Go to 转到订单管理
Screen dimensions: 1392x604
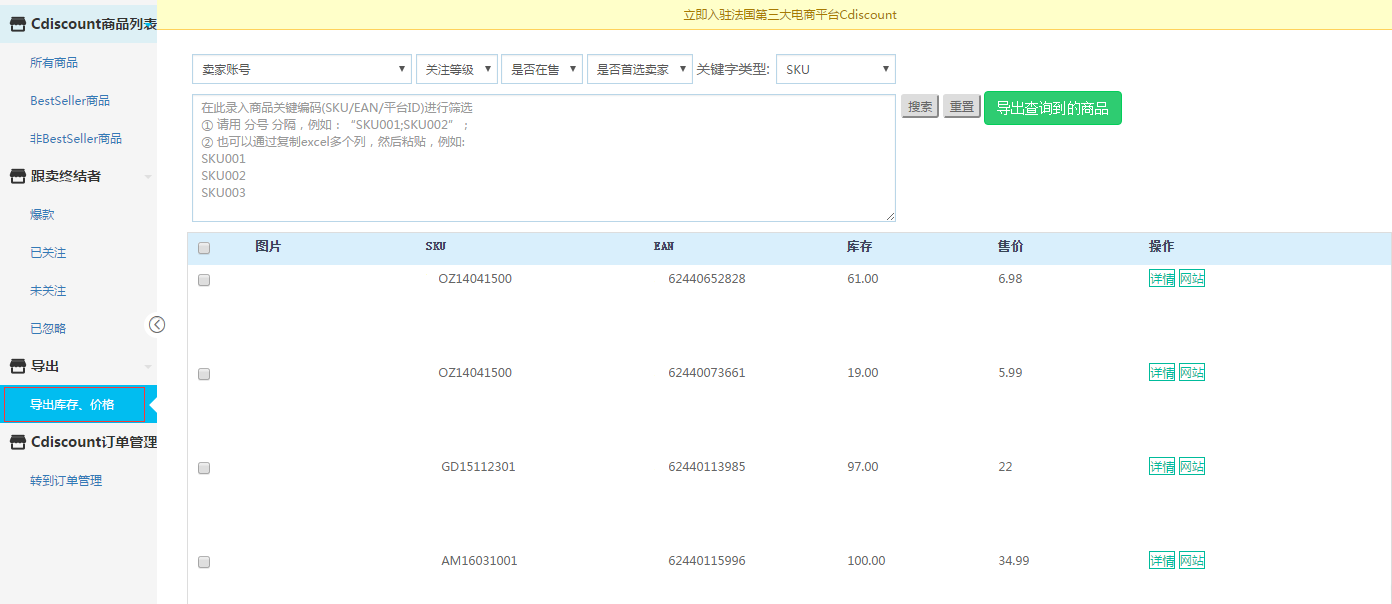click(x=66, y=480)
